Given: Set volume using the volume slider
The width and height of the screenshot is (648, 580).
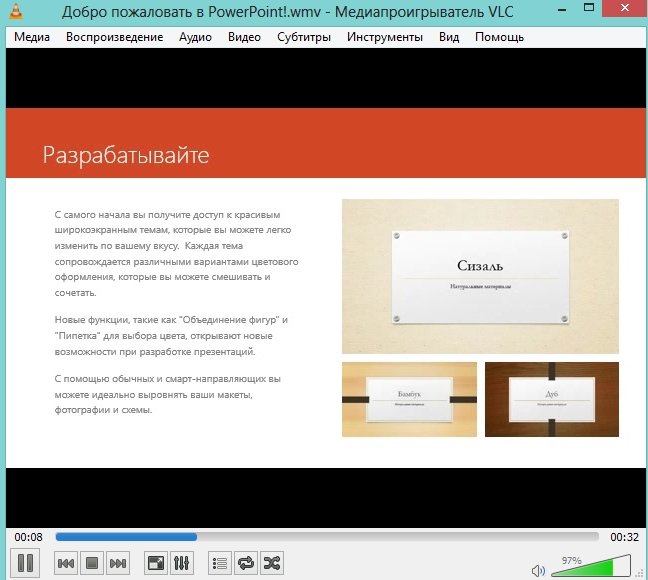Looking at the screenshot, I should [598, 568].
